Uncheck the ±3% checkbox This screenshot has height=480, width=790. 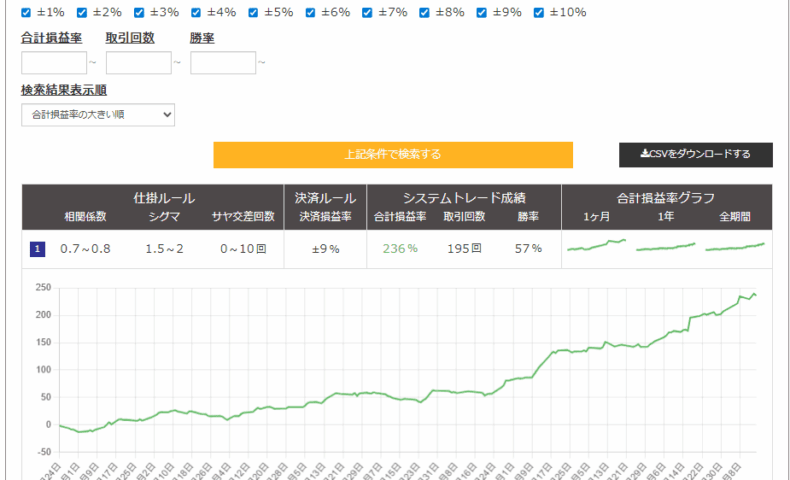[x=139, y=13]
